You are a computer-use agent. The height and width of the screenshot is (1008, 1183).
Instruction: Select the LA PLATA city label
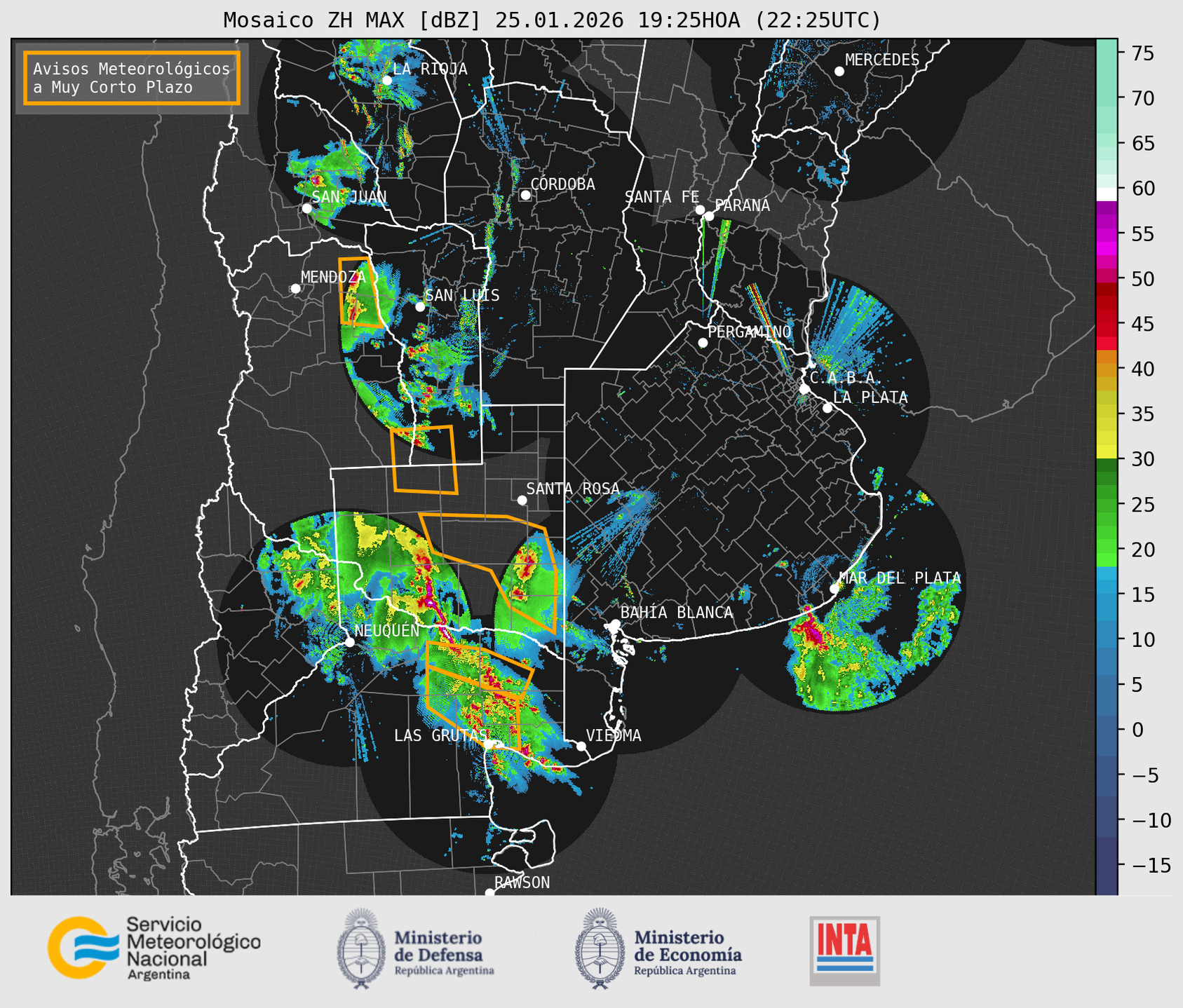(x=870, y=397)
